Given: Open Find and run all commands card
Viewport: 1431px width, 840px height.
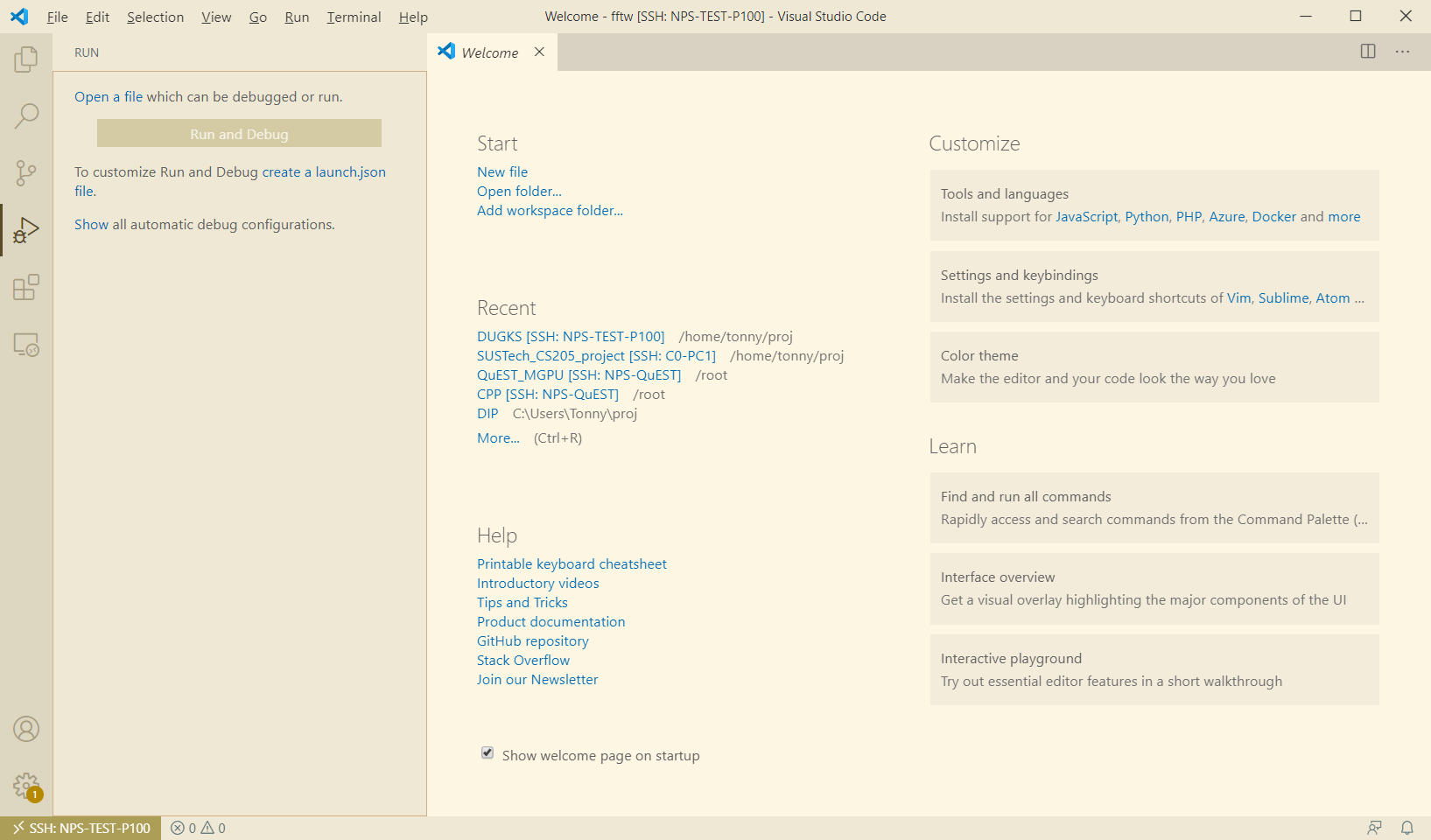Looking at the screenshot, I should point(1154,508).
